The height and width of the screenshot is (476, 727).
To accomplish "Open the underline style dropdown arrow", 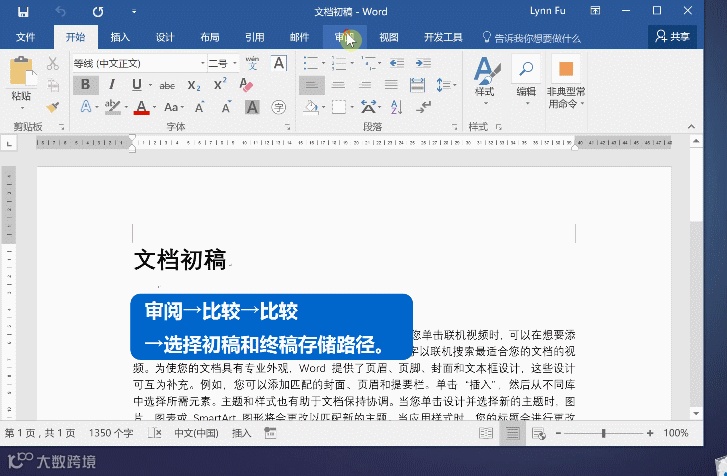I will (150, 85).
